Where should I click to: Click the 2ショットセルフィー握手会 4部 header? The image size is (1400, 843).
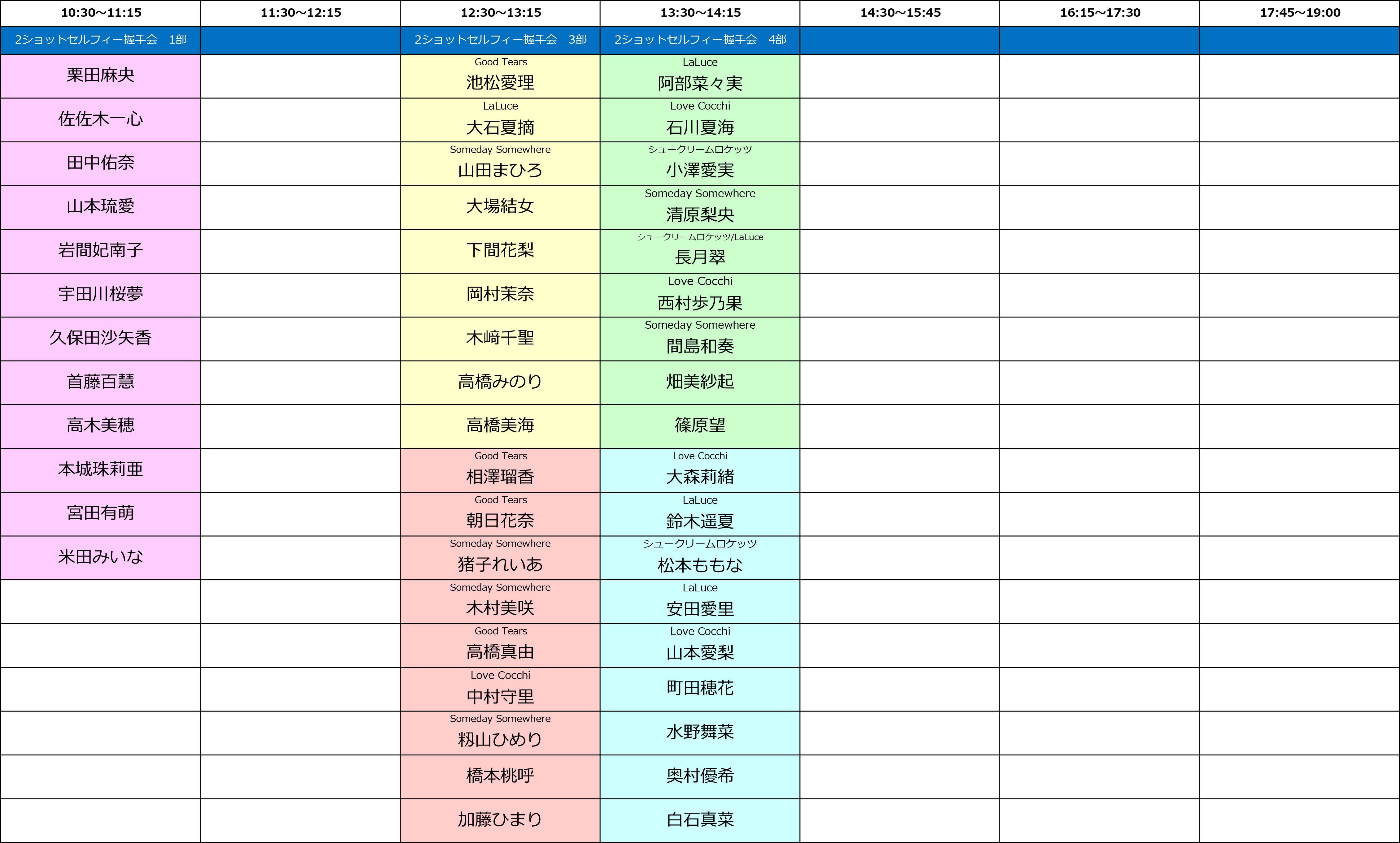point(700,40)
